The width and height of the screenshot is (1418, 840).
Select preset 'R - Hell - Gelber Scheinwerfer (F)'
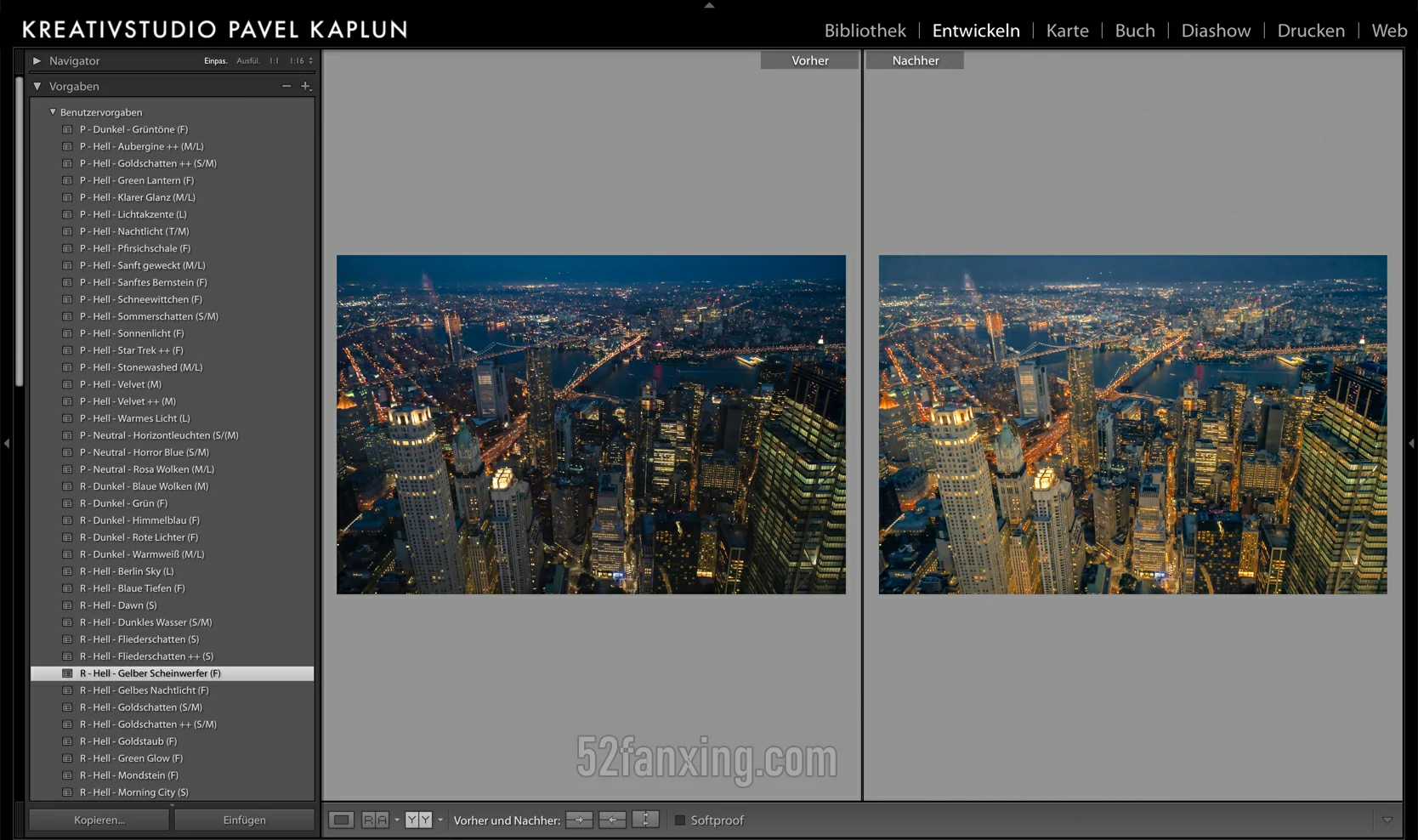(172, 673)
